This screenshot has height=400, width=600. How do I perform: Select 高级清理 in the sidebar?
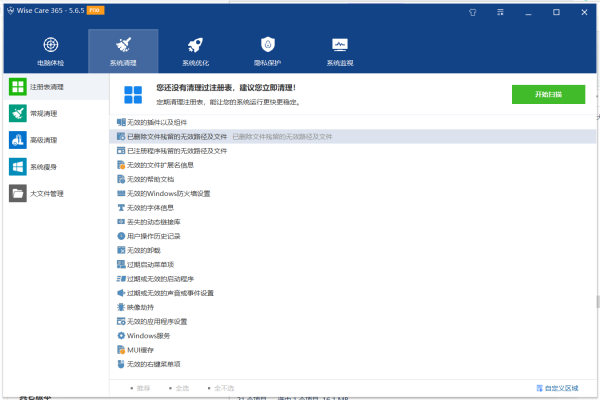click(56, 140)
